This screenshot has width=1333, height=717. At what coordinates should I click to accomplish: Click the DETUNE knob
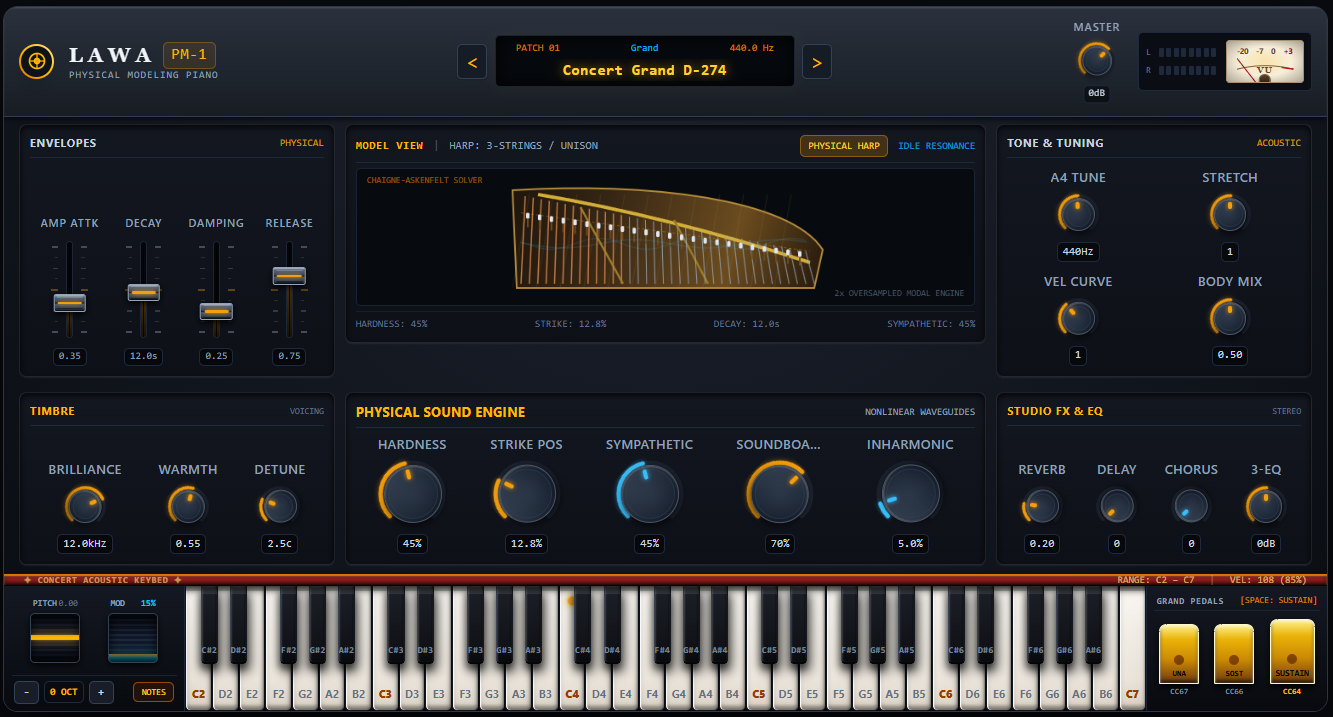click(x=280, y=506)
